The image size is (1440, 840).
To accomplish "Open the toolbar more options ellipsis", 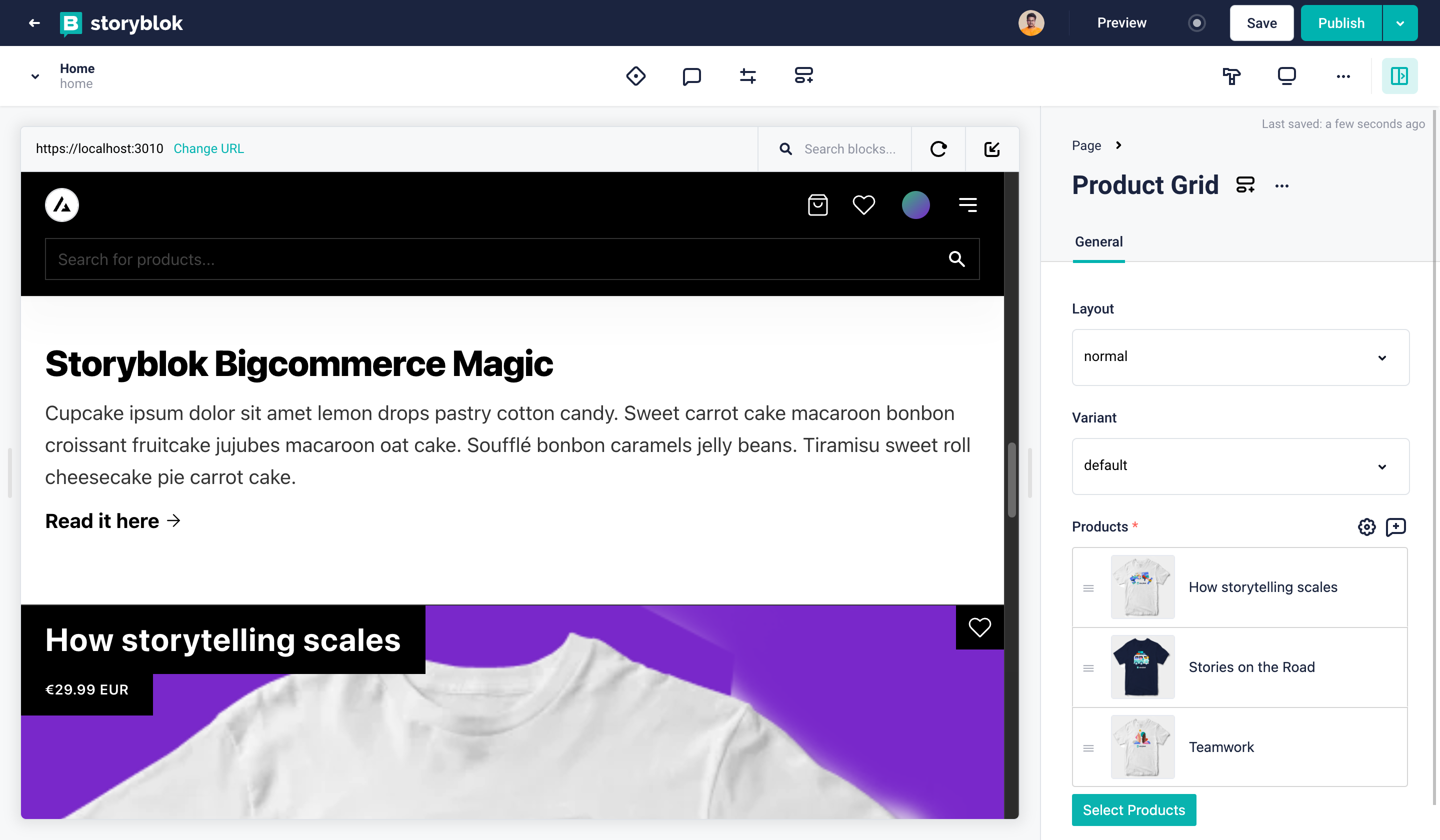I will [x=1343, y=76].
